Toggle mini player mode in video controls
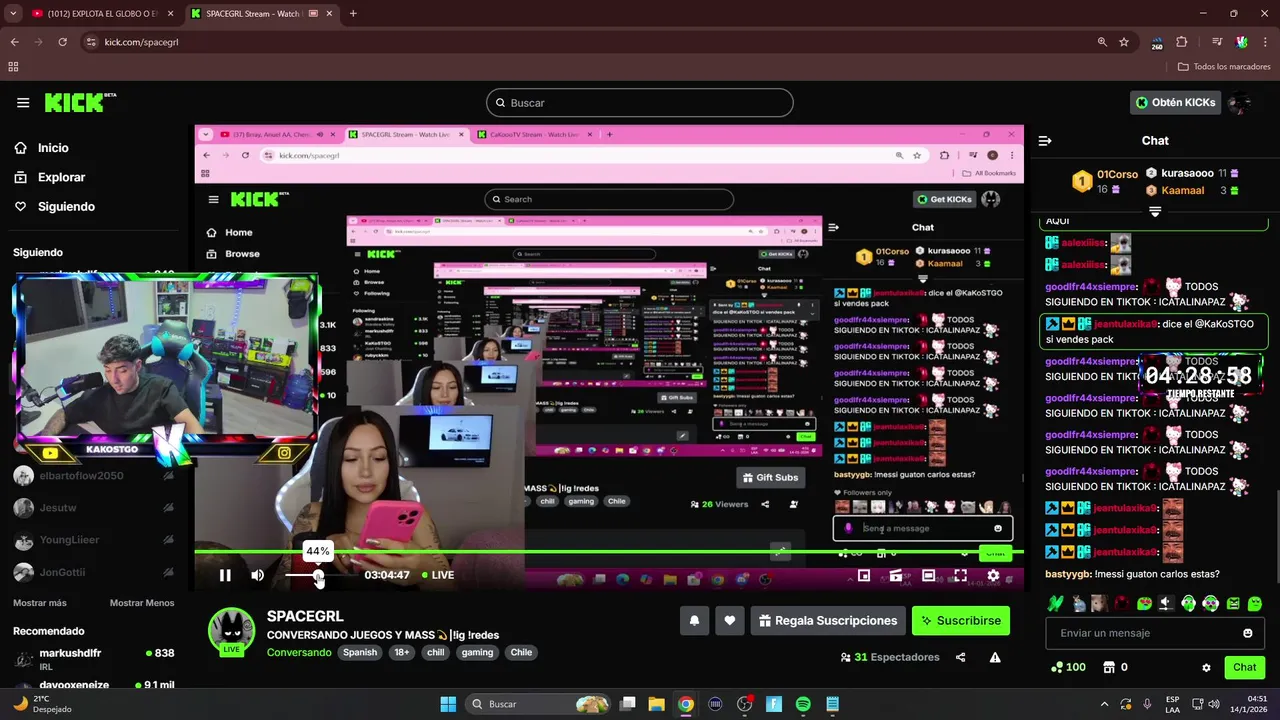This screenshot has height=720, width=1280. (x=864, y=575)
